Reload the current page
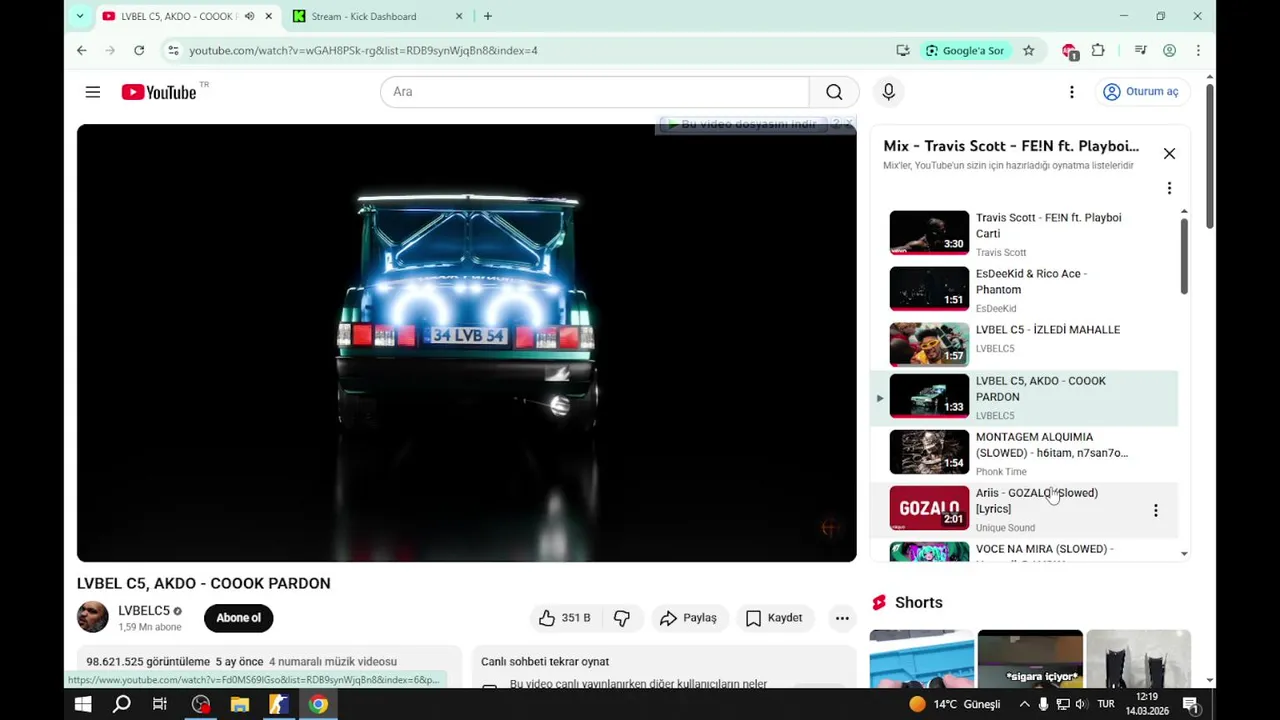 (139, 50)
